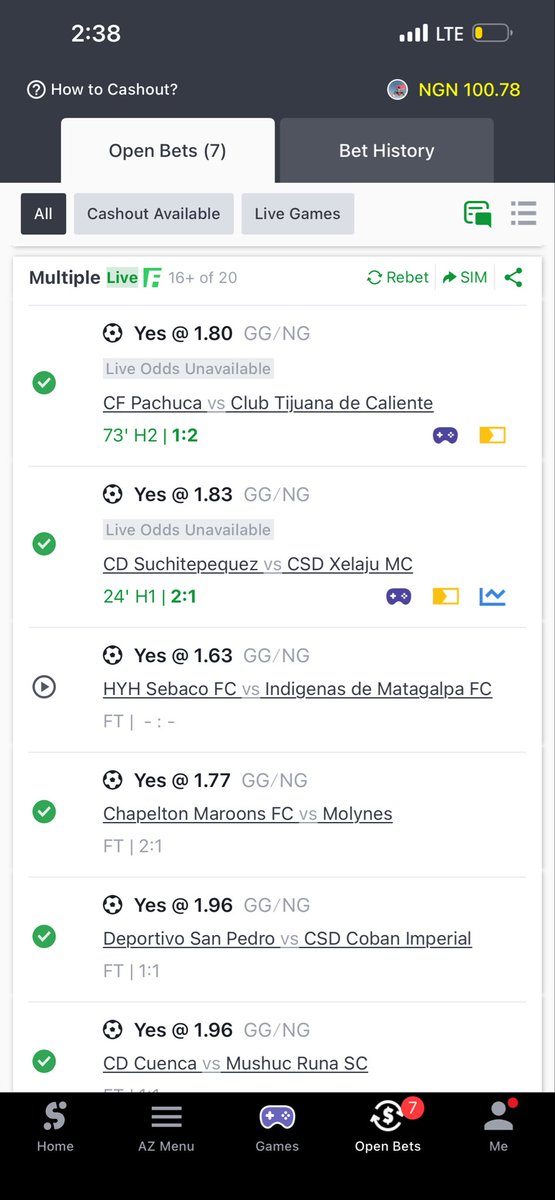Screen dimensions: 555x1200
Task: Tap the SIM button
Action: (x=465, y=277)
